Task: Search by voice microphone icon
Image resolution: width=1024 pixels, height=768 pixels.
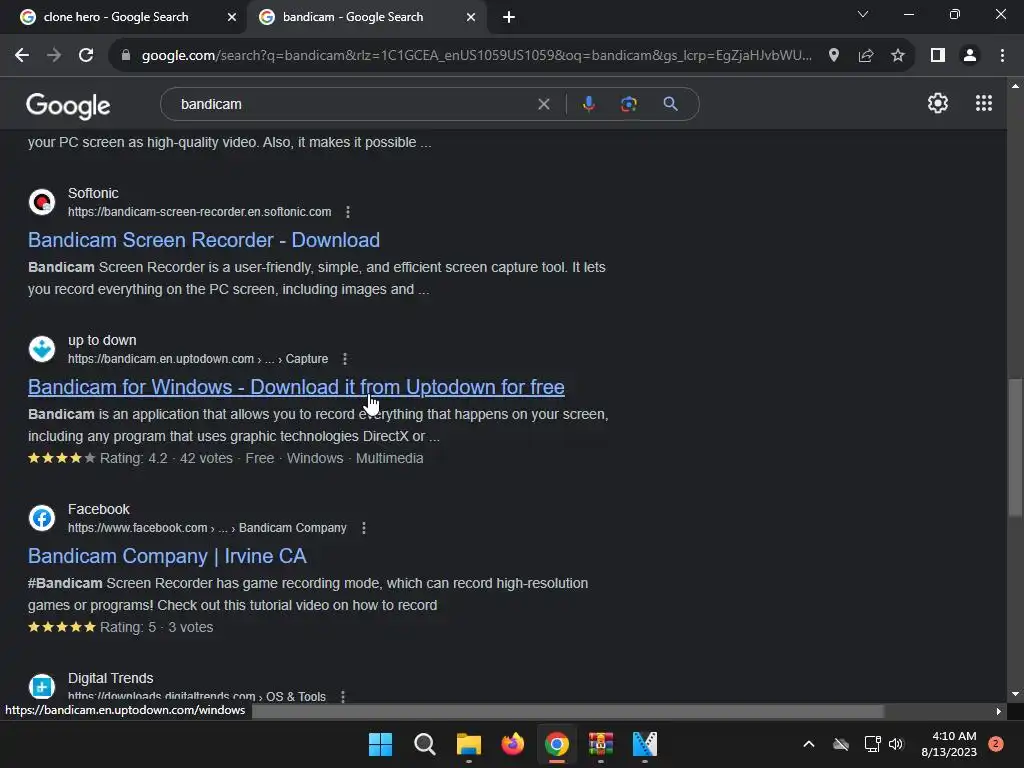Action: (x=588, y=104)
